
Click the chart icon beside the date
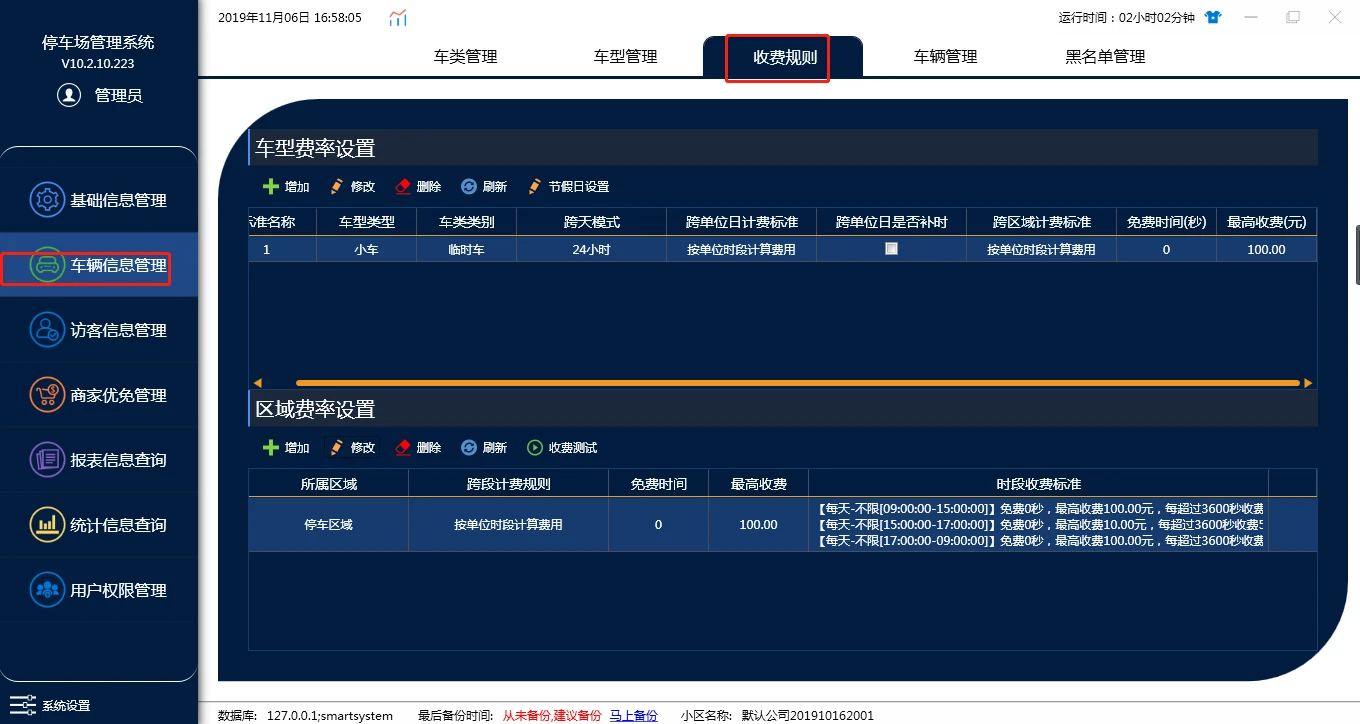coord(398,18)
